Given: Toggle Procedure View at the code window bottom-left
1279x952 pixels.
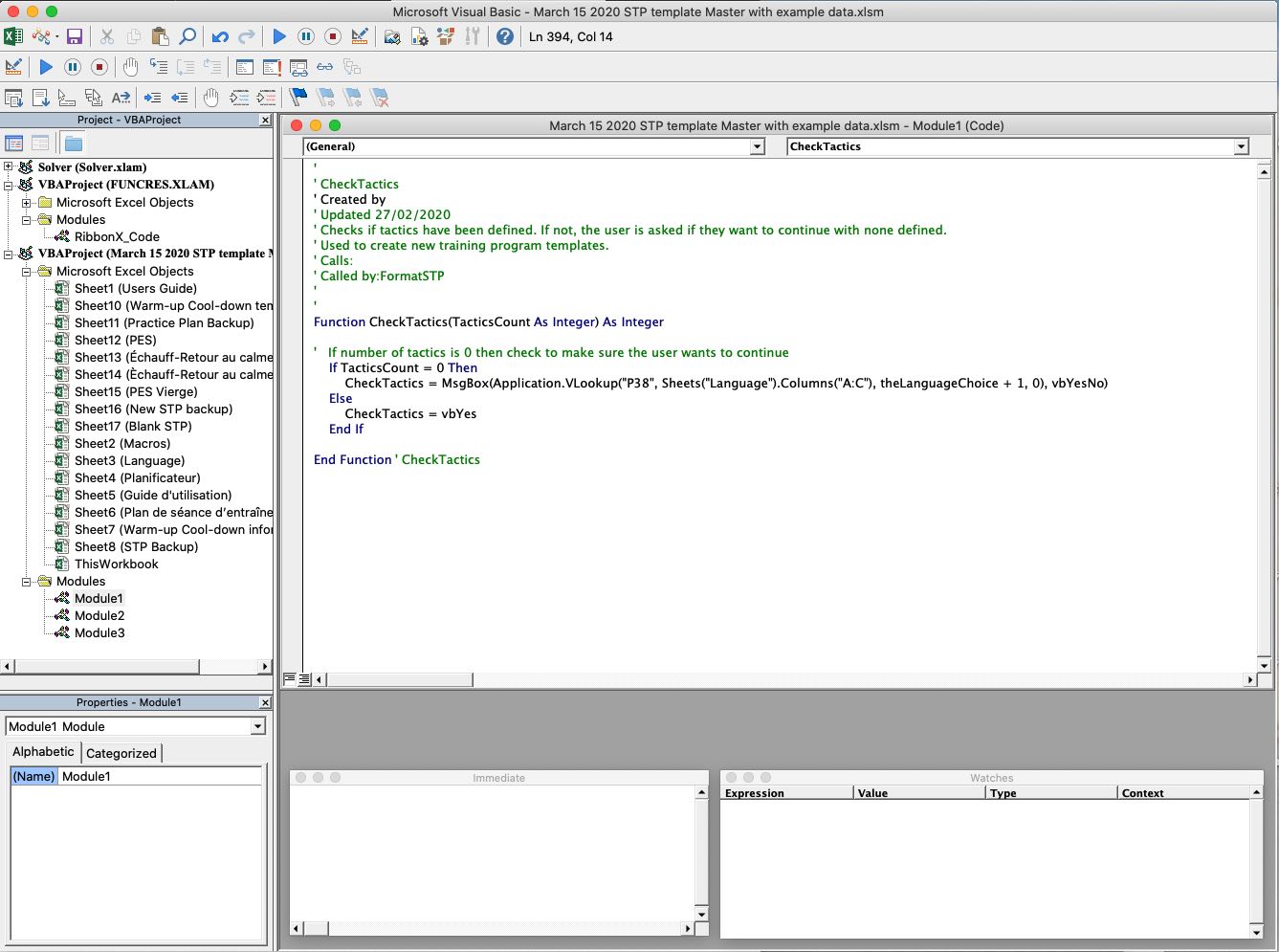Looking at the screenshot, I should pyautogui.click(x=290, y=679).
